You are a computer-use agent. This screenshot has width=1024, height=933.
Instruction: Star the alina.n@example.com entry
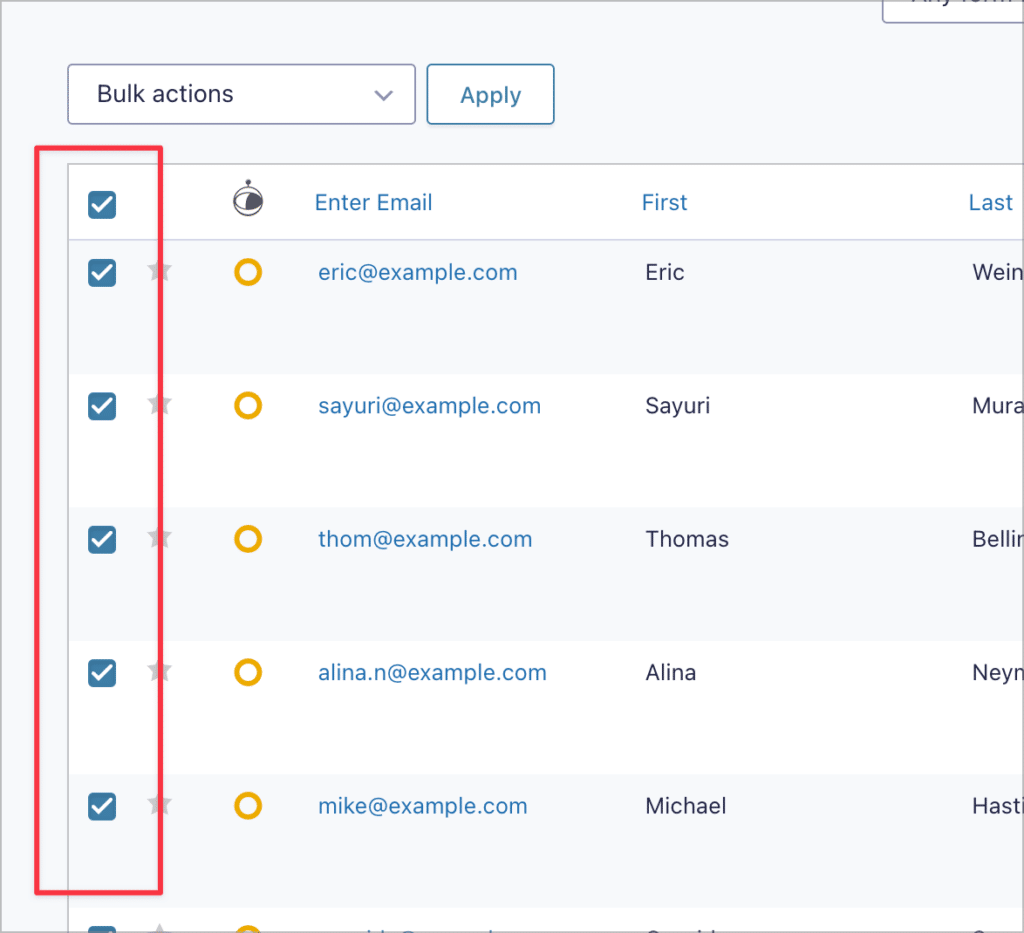click(x=159, y=671)
